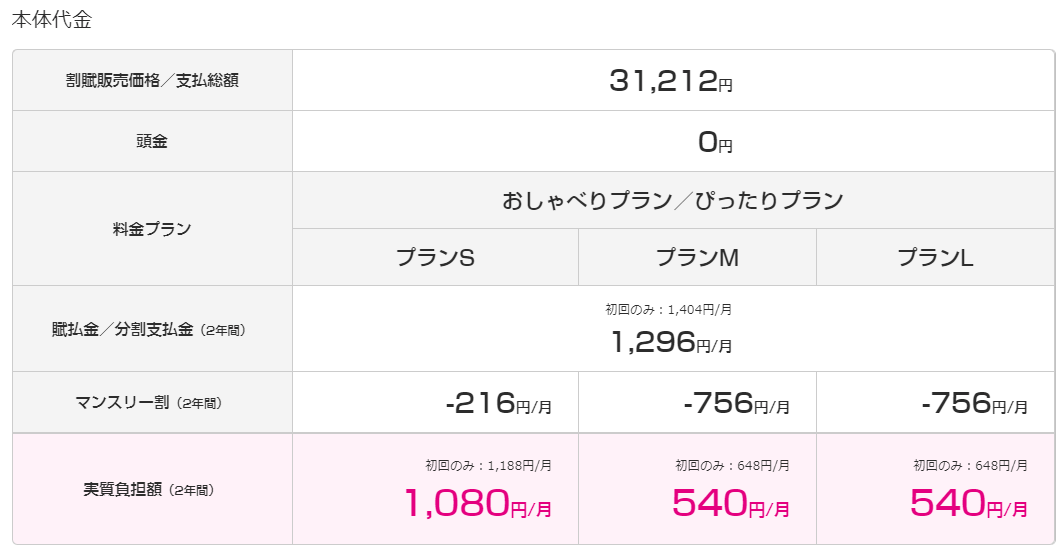Click the 初回のみ：1,404円/月 note
This screenshot has height=549, width=1063.
tap(668, 310)
